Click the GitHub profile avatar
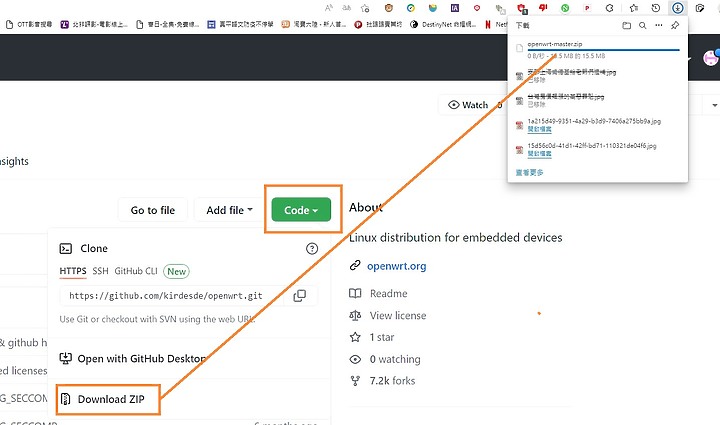Viewport: 720px width, 425px height. point(710,57)
